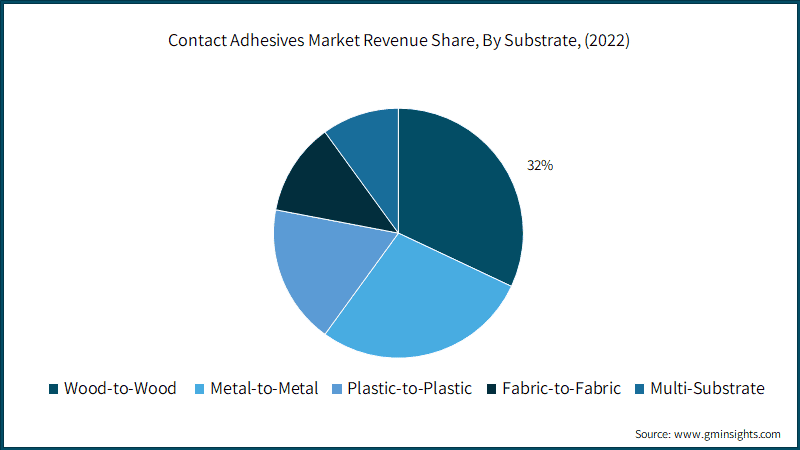Click the Plastic-to-Plastic legend color swatch
Viewport: 800px width, 450px height.
coord(337,389)
